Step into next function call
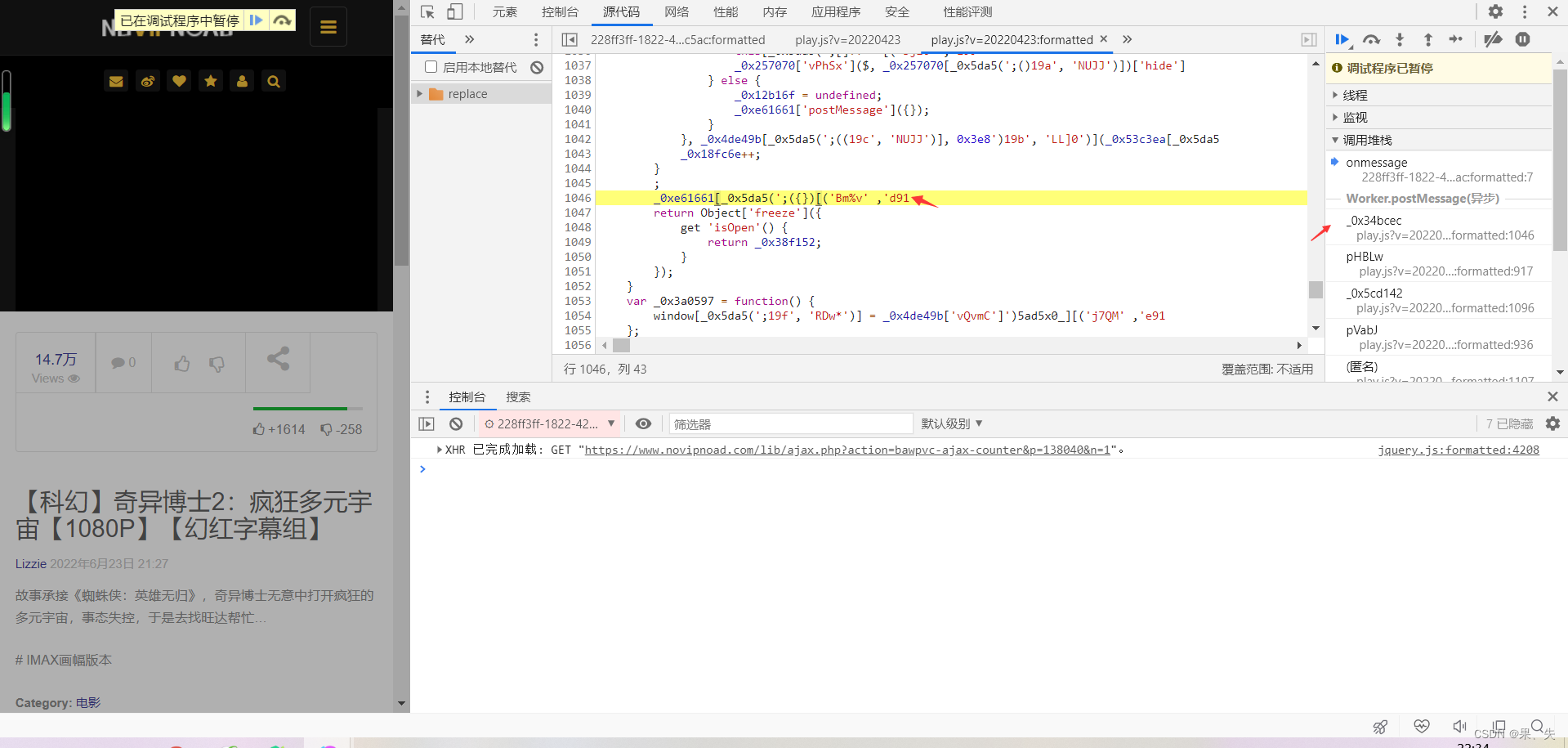 (x=1400, y=39)
